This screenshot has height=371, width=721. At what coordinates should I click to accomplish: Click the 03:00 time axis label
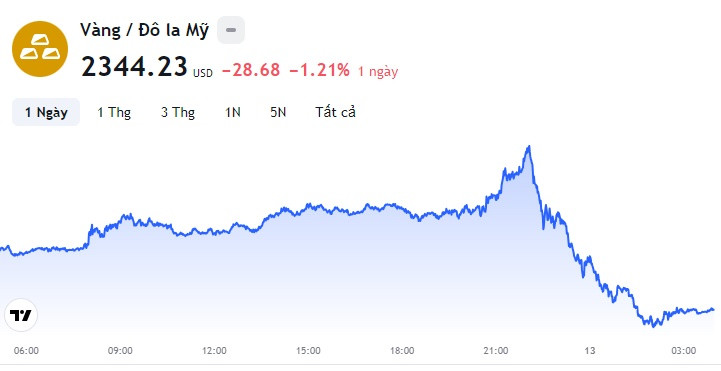684,351
